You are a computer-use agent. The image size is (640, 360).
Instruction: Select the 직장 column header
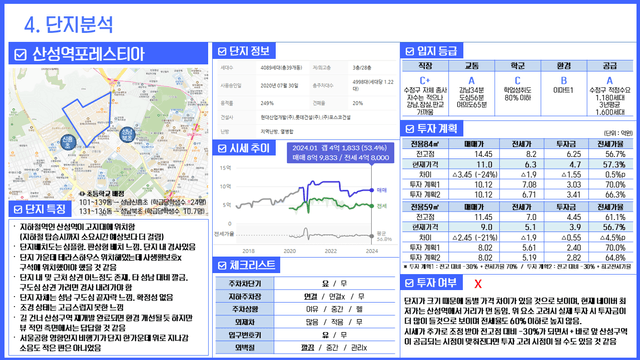(425, 66)
